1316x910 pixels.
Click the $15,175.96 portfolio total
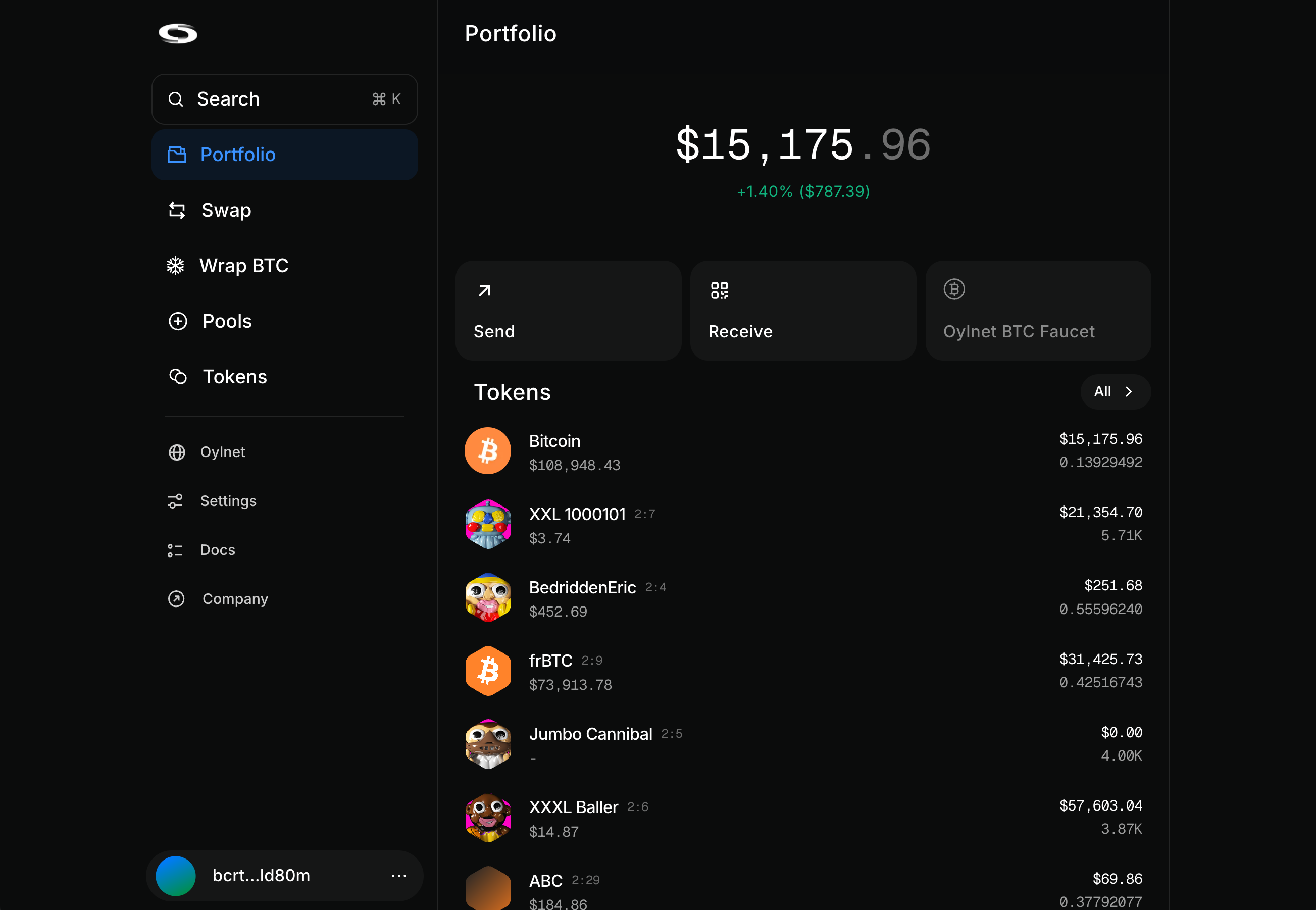tap(803, 145)
